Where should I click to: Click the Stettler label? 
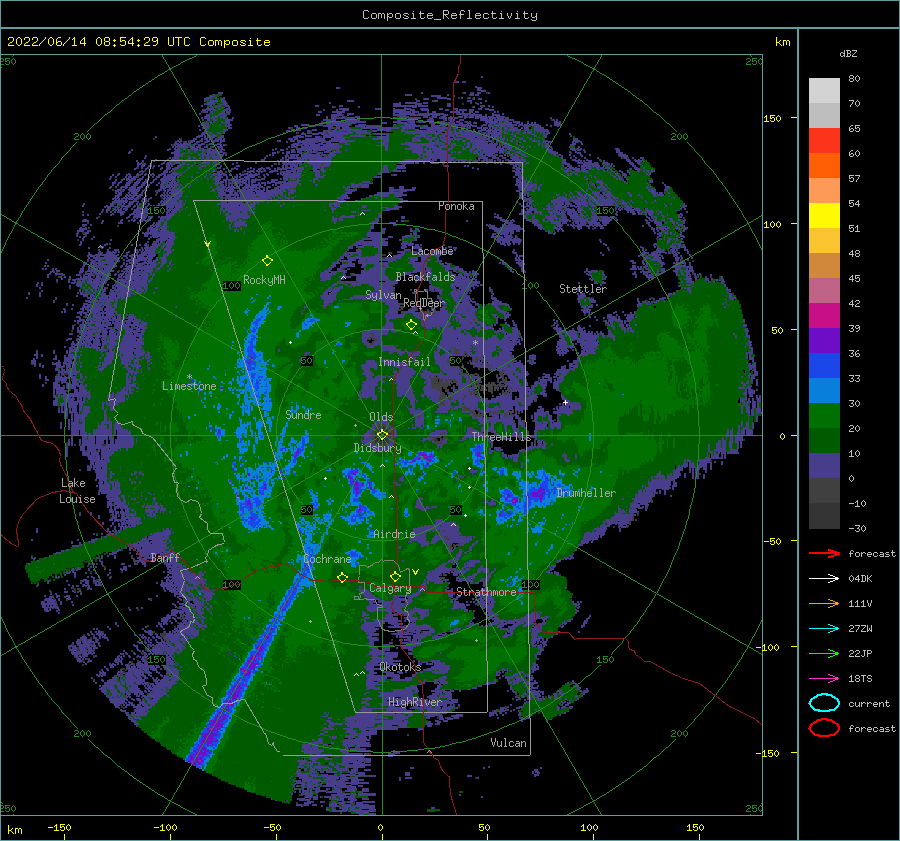pos(583,289)
